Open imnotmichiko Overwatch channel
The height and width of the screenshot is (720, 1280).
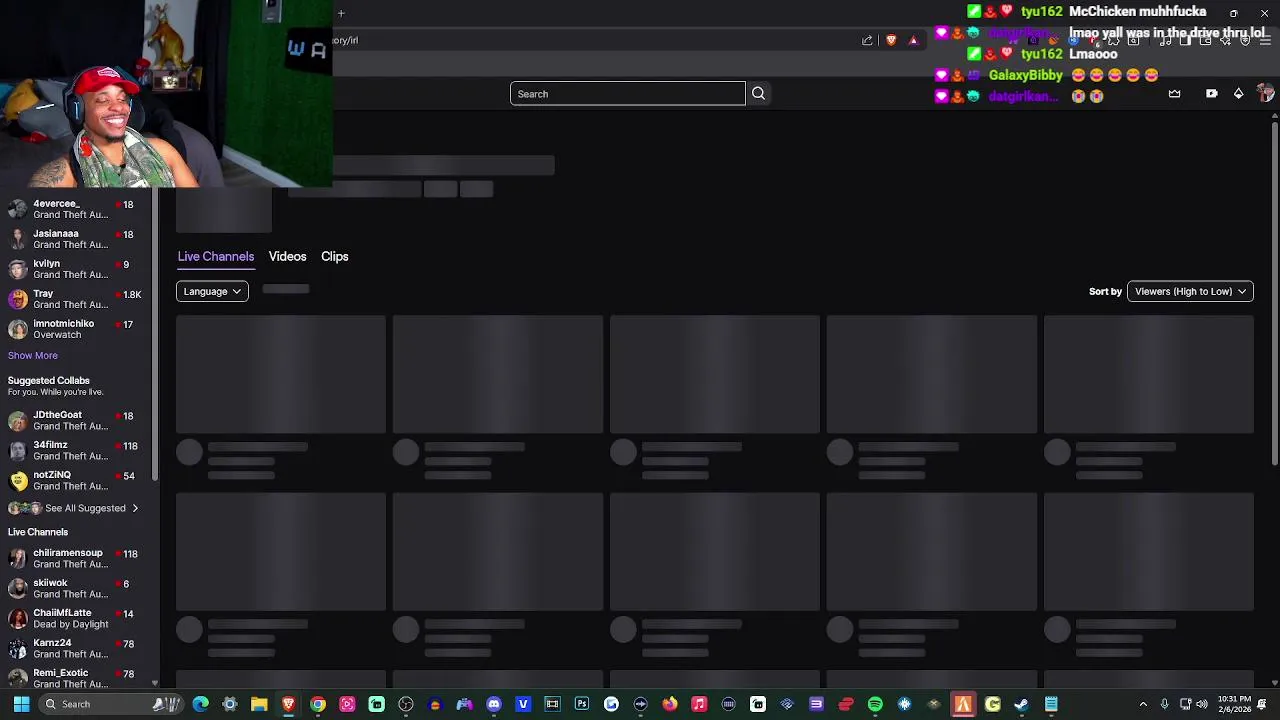[76, 329]
